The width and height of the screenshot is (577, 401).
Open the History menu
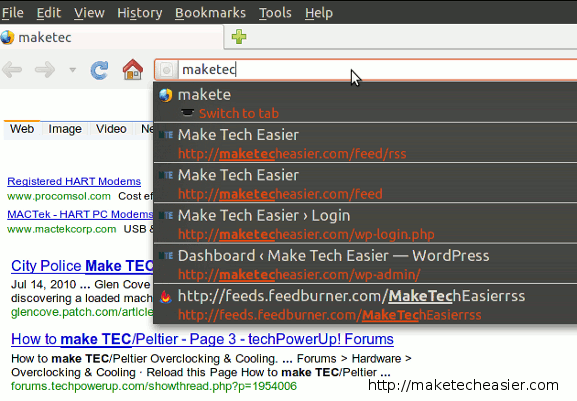[x=139, y=13]
